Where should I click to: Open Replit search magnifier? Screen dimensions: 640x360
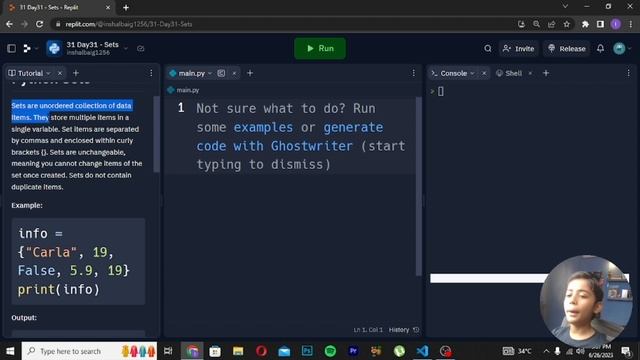tap(488, 49)
